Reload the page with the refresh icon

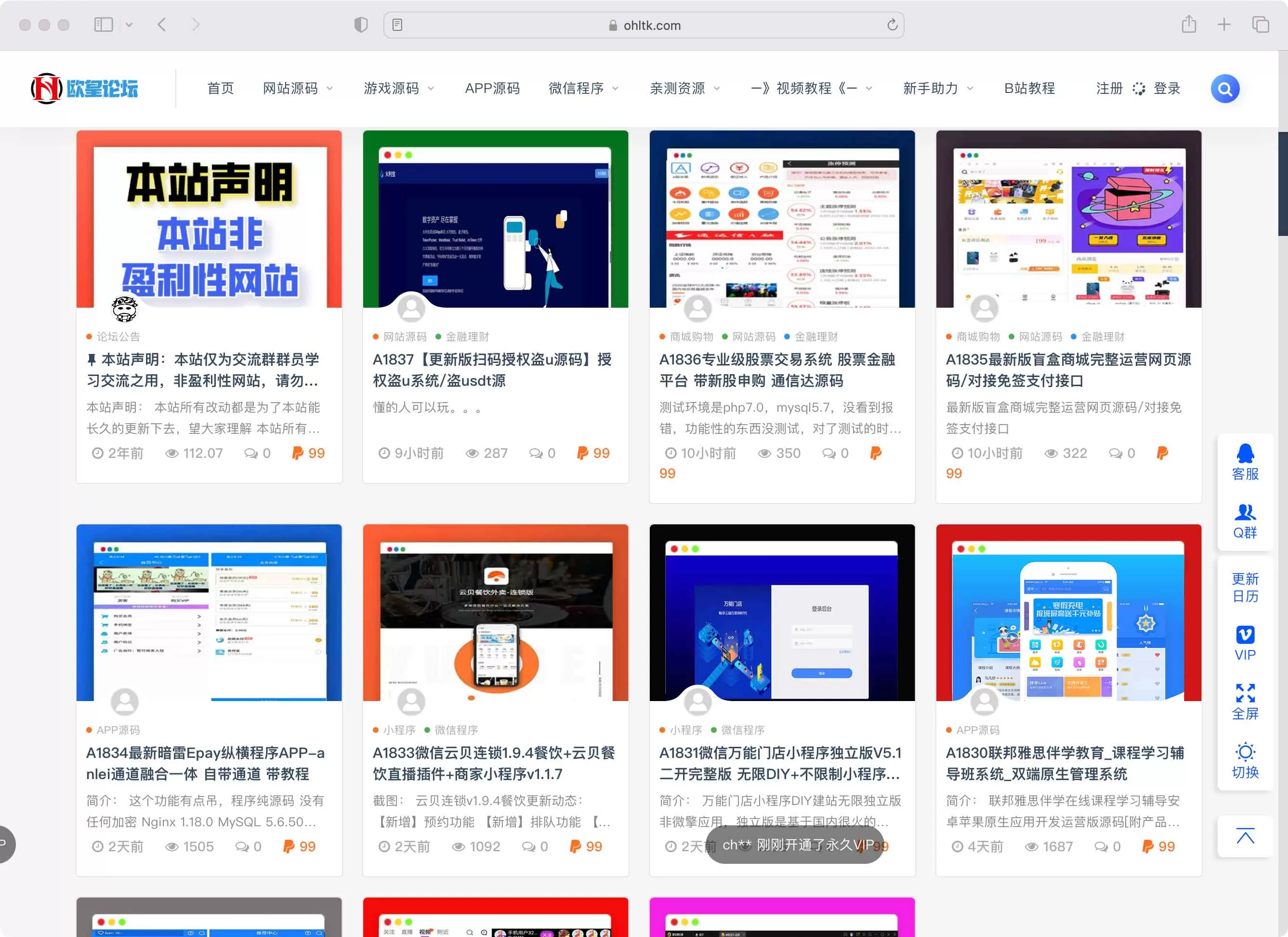892,25
